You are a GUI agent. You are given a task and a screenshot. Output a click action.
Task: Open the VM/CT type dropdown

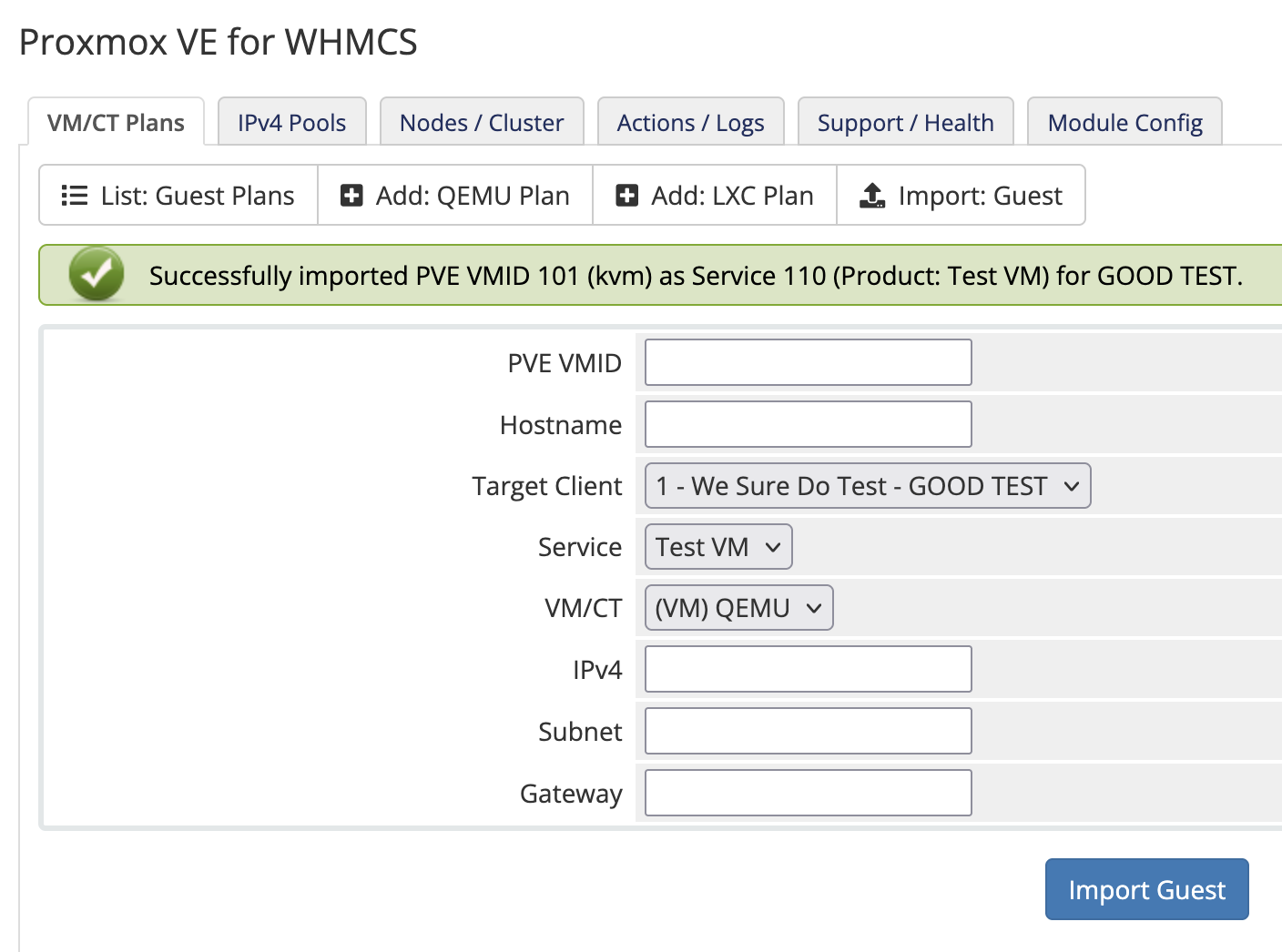coord(738,608)
